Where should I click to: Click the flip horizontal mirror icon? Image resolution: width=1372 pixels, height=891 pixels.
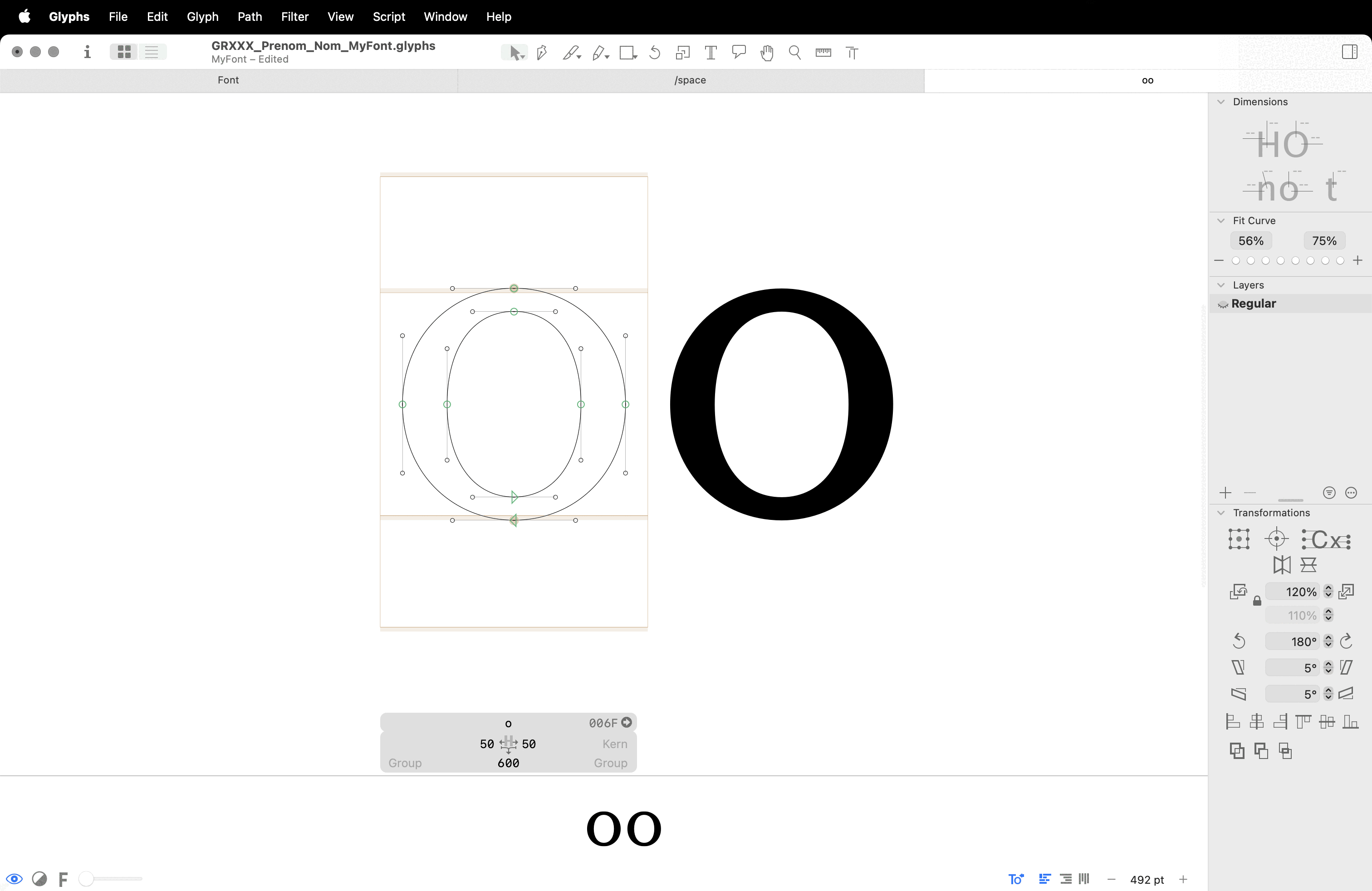click(x=1282, y=564)
